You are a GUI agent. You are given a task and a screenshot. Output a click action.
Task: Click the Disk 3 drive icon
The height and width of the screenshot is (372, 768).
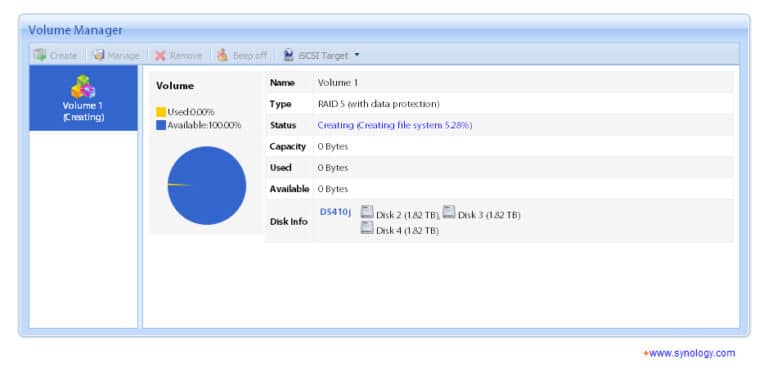click(449, 212)
